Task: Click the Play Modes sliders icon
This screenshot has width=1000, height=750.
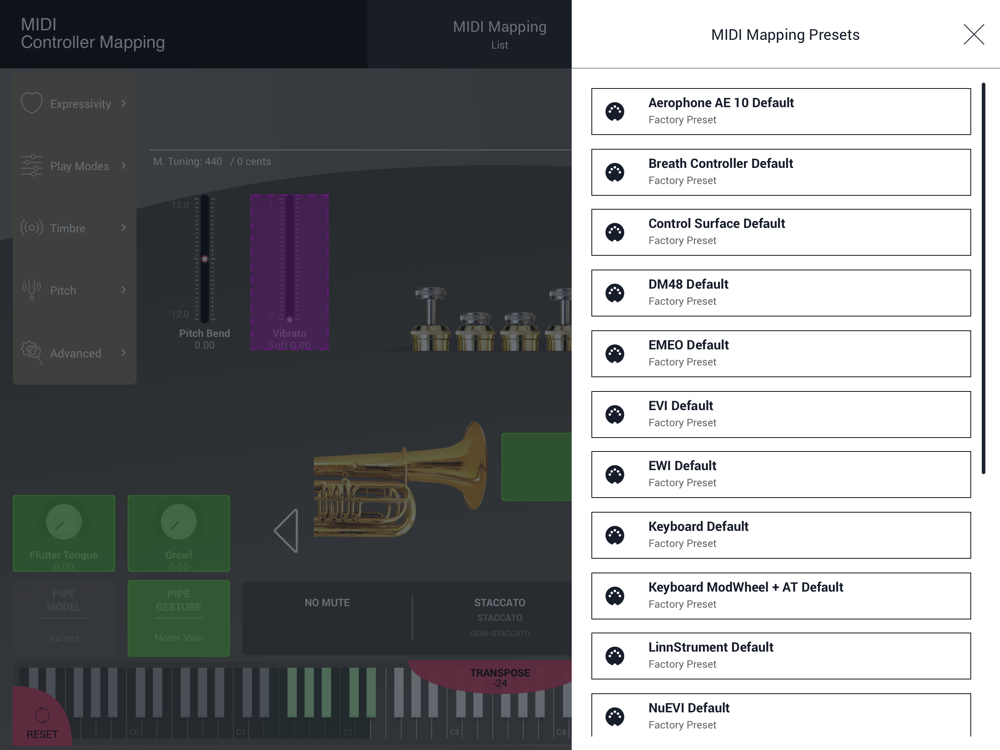Action: [32, 166]
